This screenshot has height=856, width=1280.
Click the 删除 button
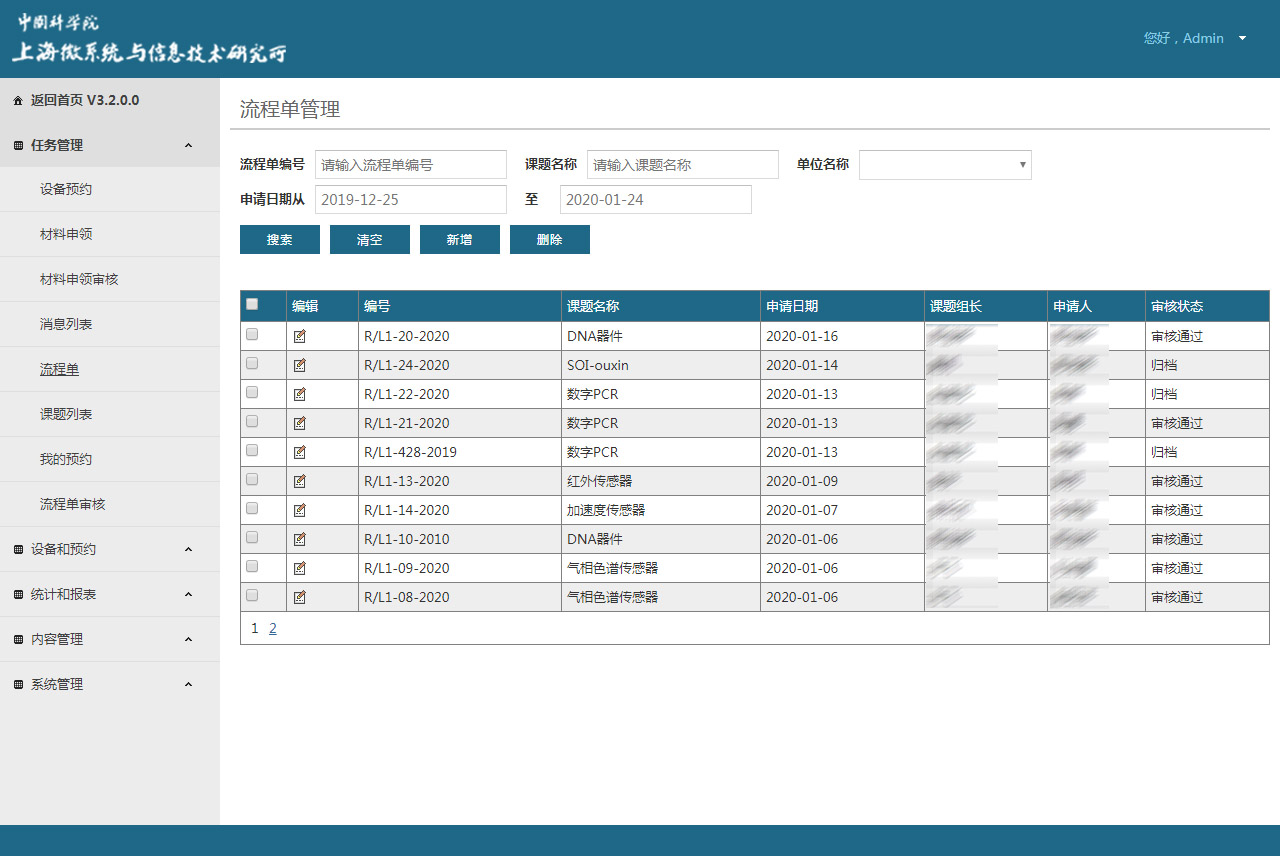coord(550,240)
